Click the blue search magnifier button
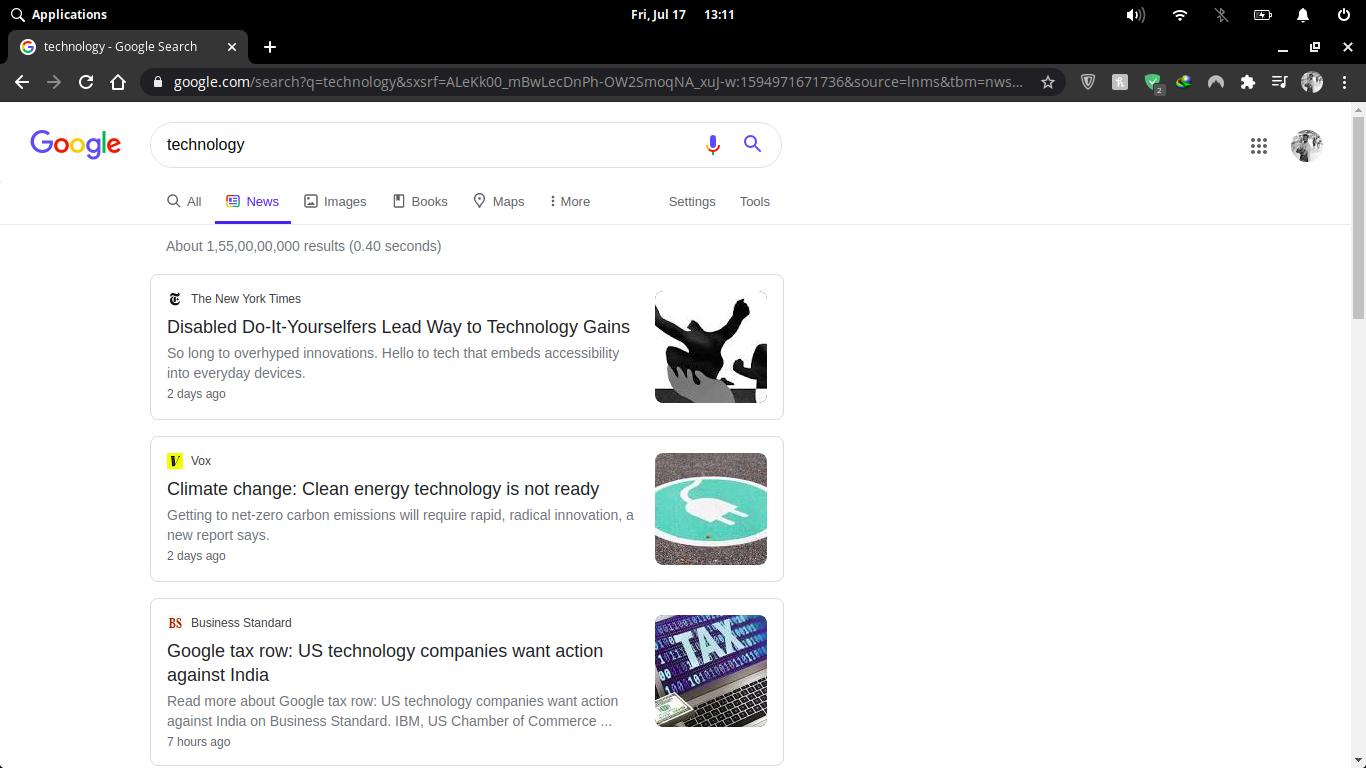 pos(753,144)
